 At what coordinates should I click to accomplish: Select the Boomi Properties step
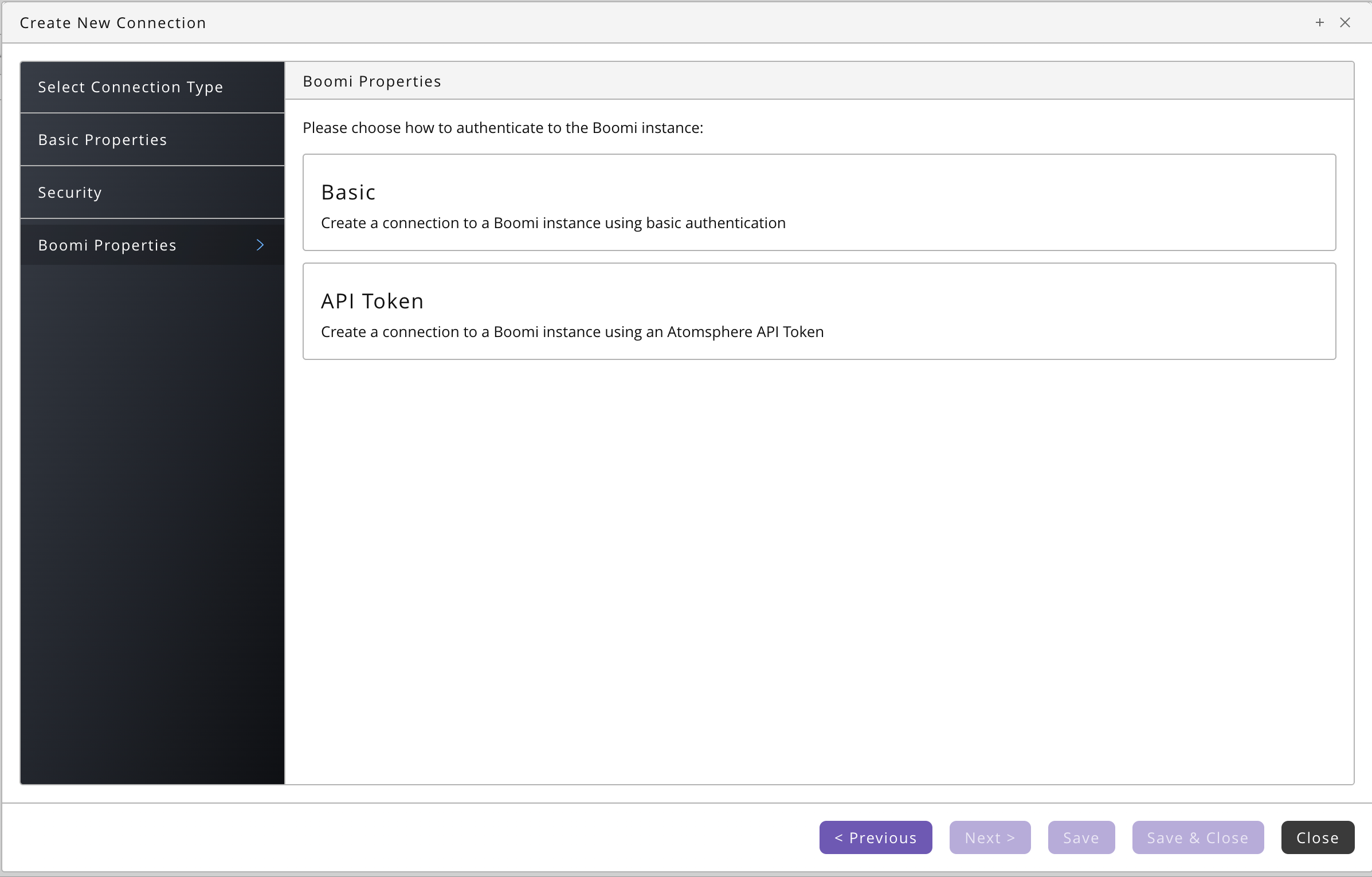tap(152, 245)
